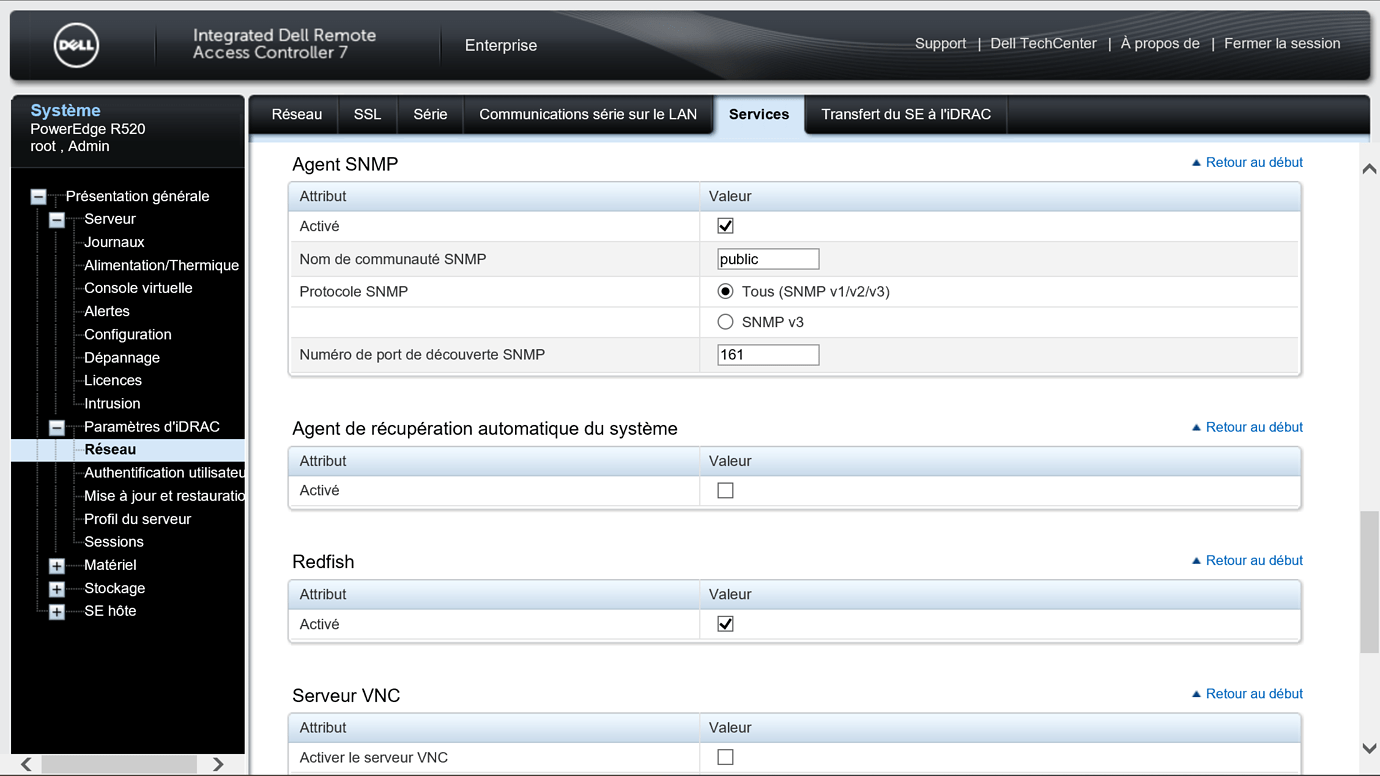Viewport: 1380px width, 776px height.
Task: Disable the Redfish service checkbox
Action: pyautogui.click(x=725, y=623)
